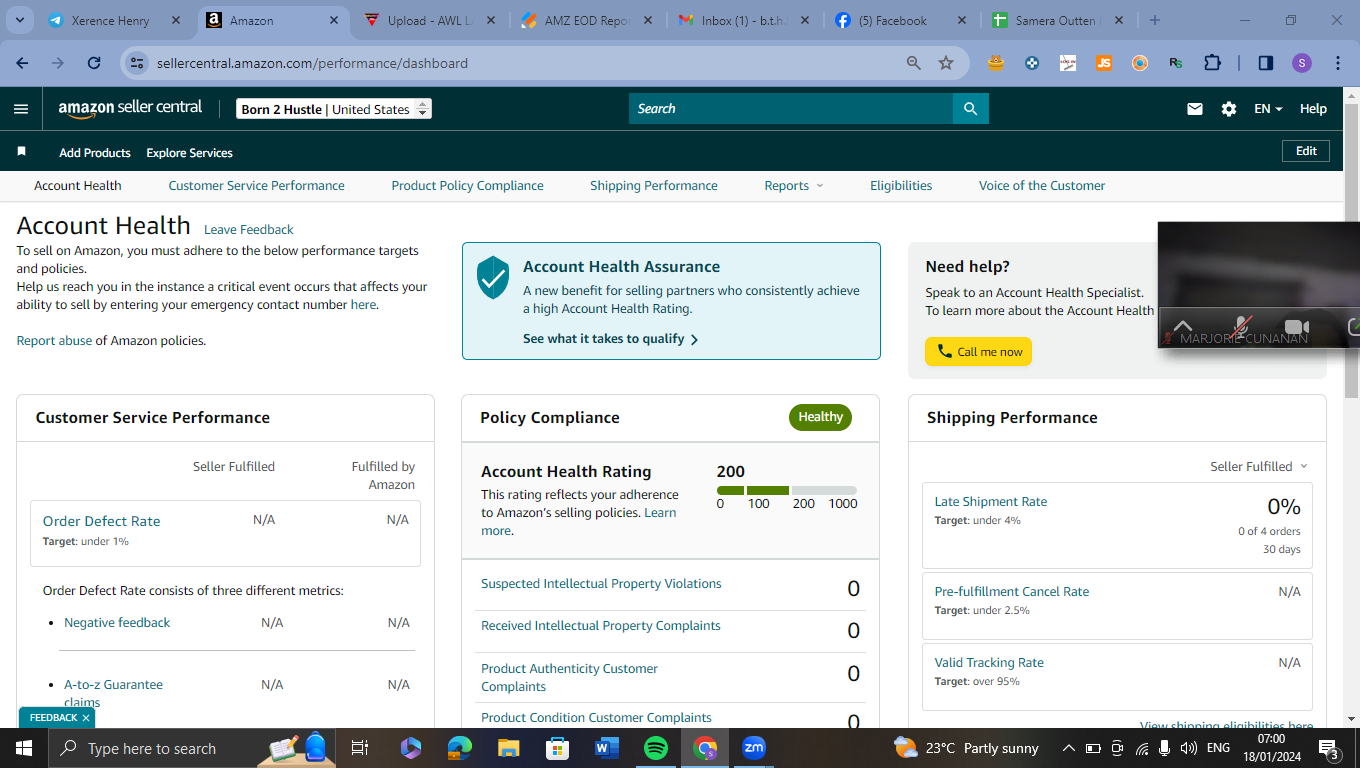Click the Leave Feedback link
This screenshot has height=768, width=1360.
[x=249, y=230]
